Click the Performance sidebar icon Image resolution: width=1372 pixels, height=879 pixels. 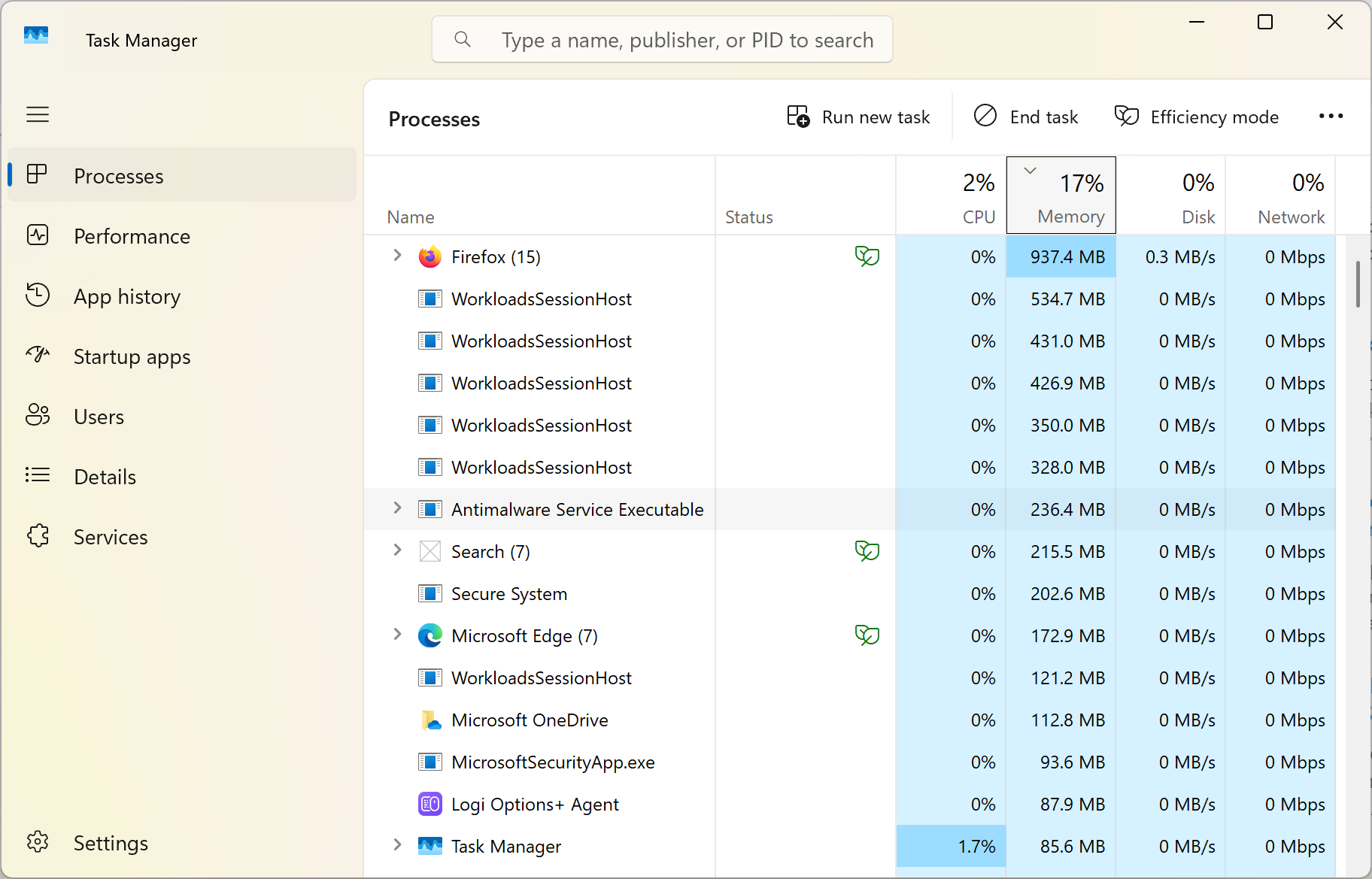tap(38, 235)
